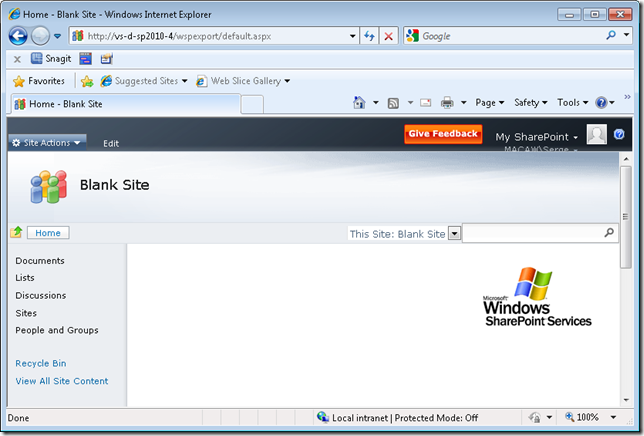This screenshot has width=644, height=436.
Task: Open the recent pages dropdown beside the Forward button
Action: [x=58, y=36]
